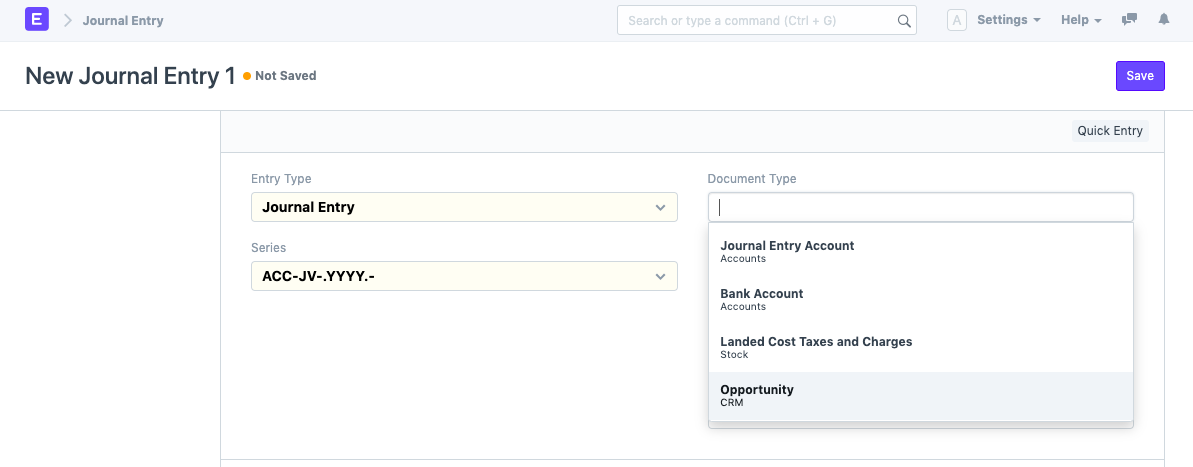Click the Save button
The height and width of the screenshot is (467, 1193).
coord(1140,76)
